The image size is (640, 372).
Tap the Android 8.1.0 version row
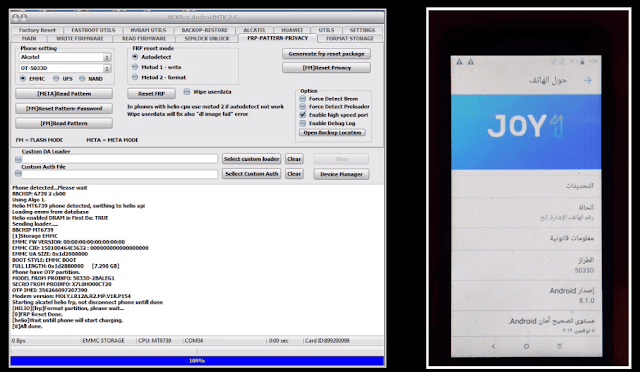point(526,296)
